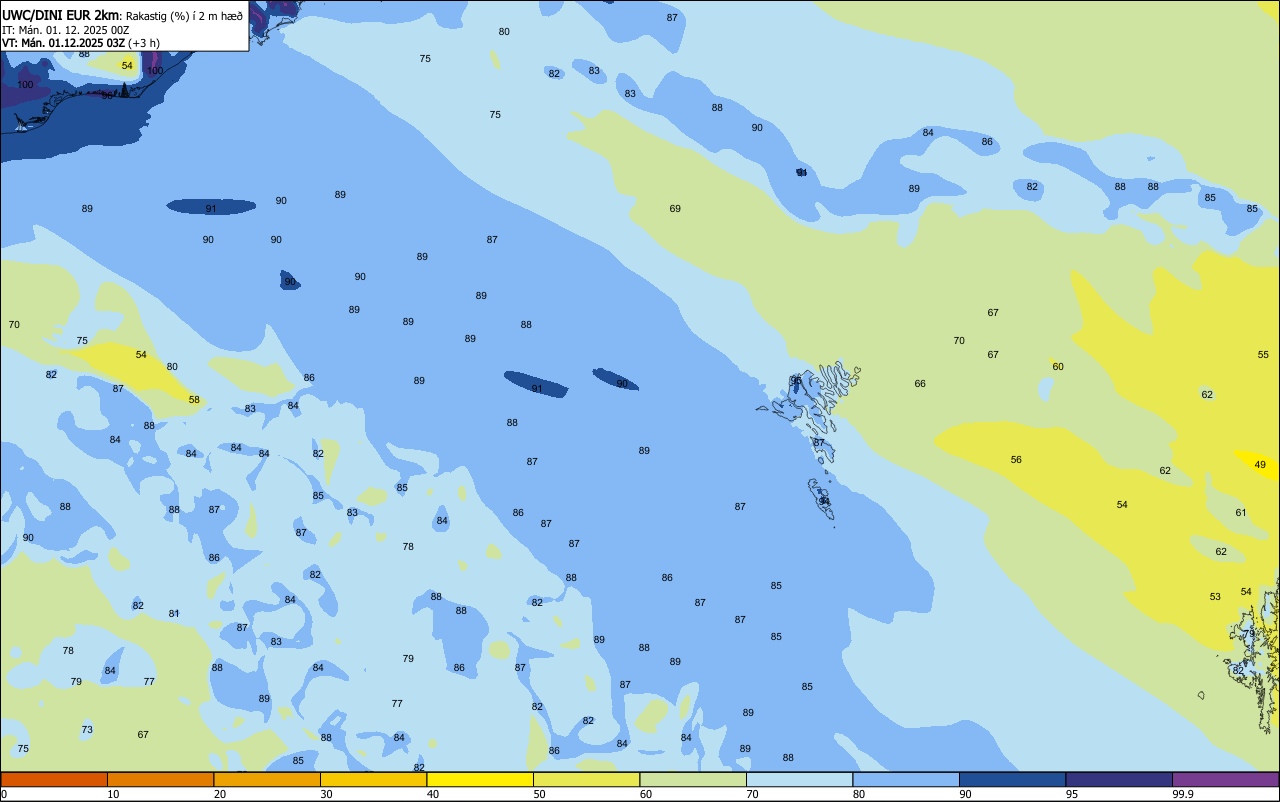Screen dimensions: 1280x802
Task: Click the dark orange 0–10 legend swatch
Action: tap(54, 779)
